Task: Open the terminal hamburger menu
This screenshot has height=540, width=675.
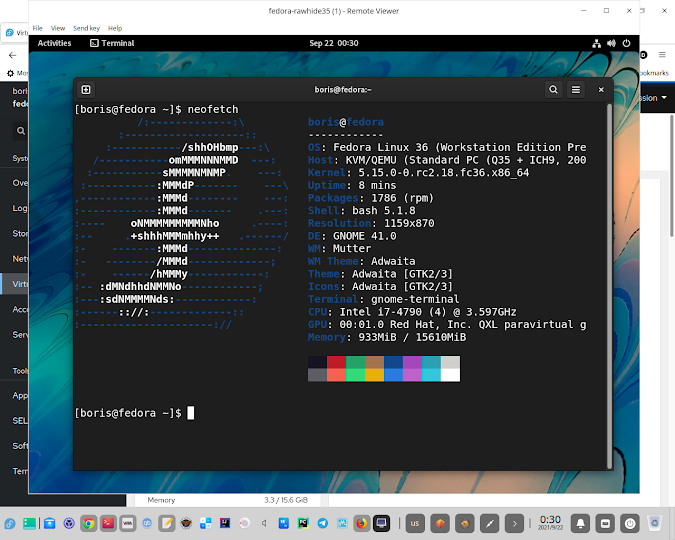Action: click(x=576, y=90)
